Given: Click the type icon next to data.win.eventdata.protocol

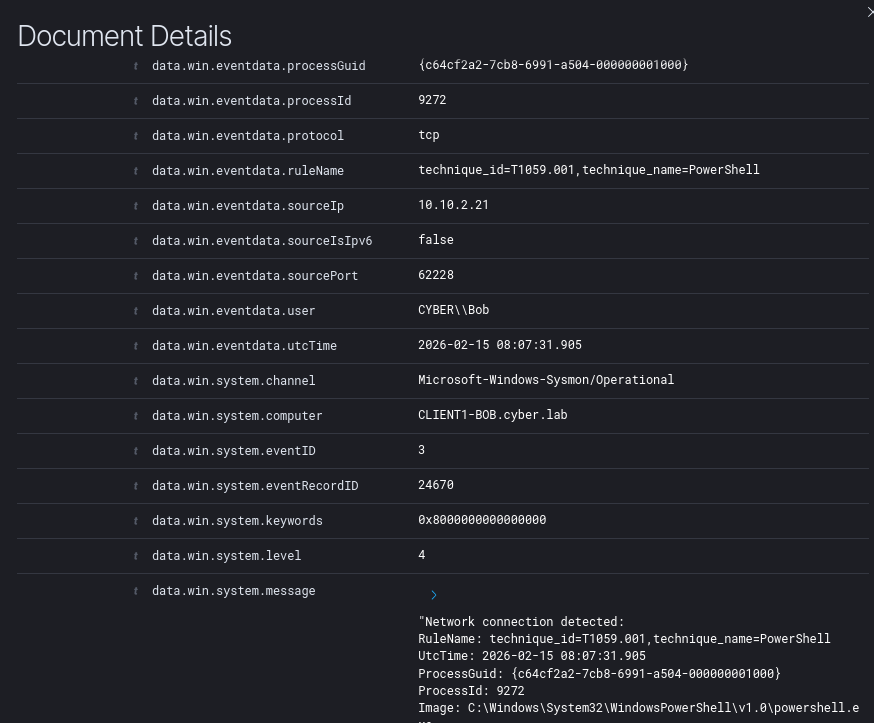Looking at the screenshot, I should pos(136,136).
